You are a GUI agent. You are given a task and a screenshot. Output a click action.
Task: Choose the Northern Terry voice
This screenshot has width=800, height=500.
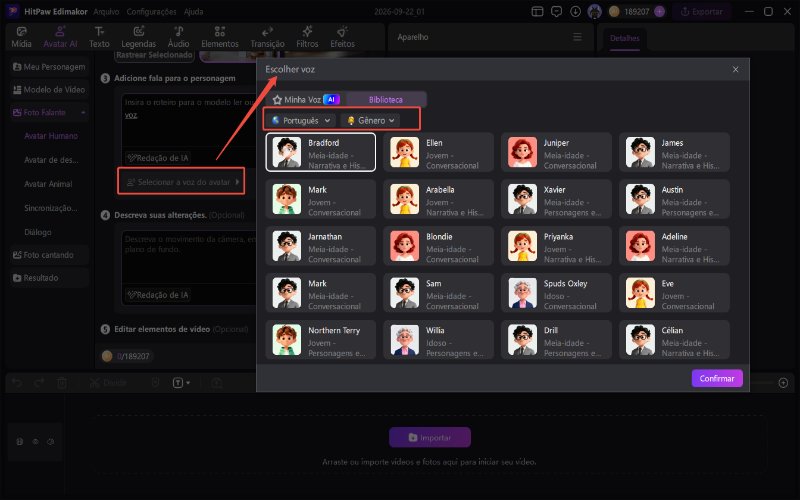(x=320, y=340)
